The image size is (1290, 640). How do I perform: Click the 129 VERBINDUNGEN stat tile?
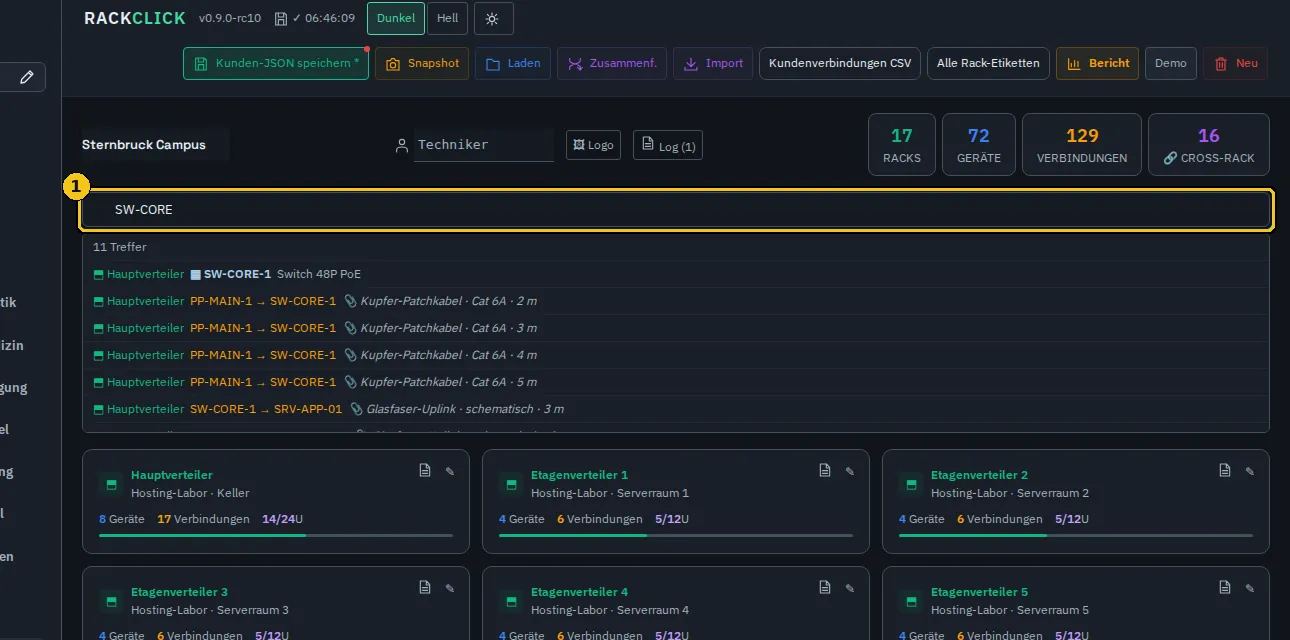(x=1082, y=145)
